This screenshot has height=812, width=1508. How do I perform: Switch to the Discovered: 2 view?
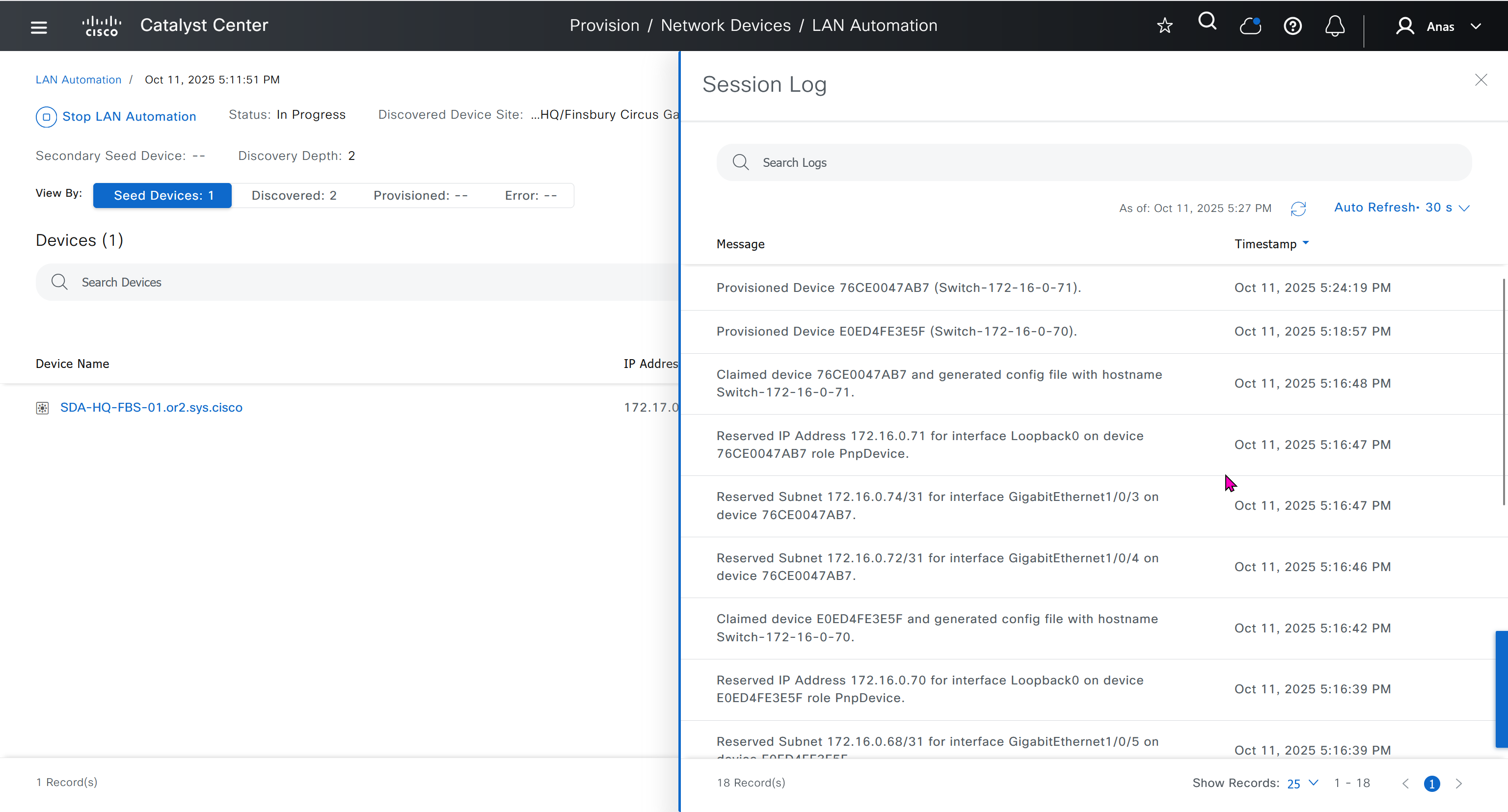[294, 195]
